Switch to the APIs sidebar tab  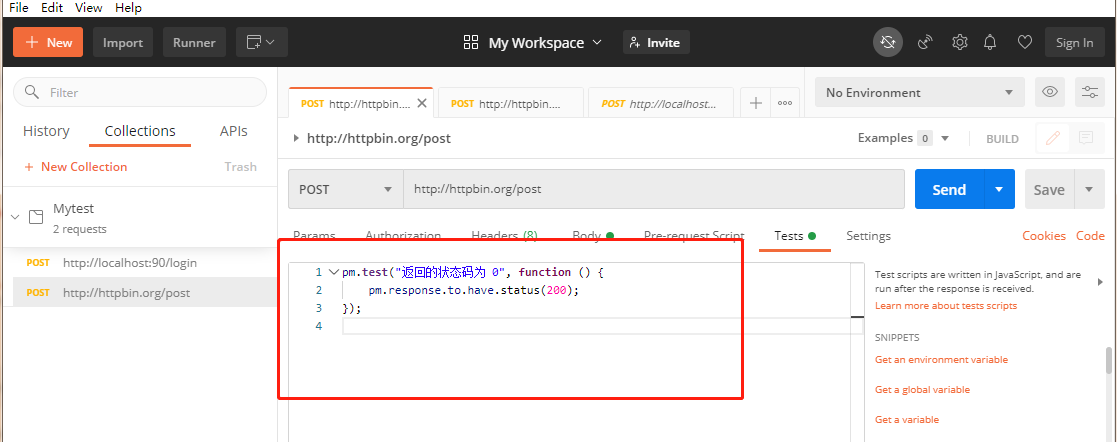(234, 131)
